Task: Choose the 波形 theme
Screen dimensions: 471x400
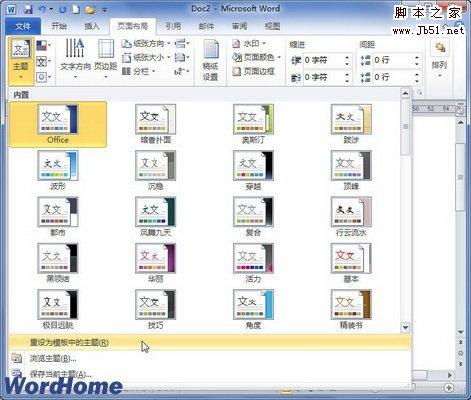Action: coord(58,170)
